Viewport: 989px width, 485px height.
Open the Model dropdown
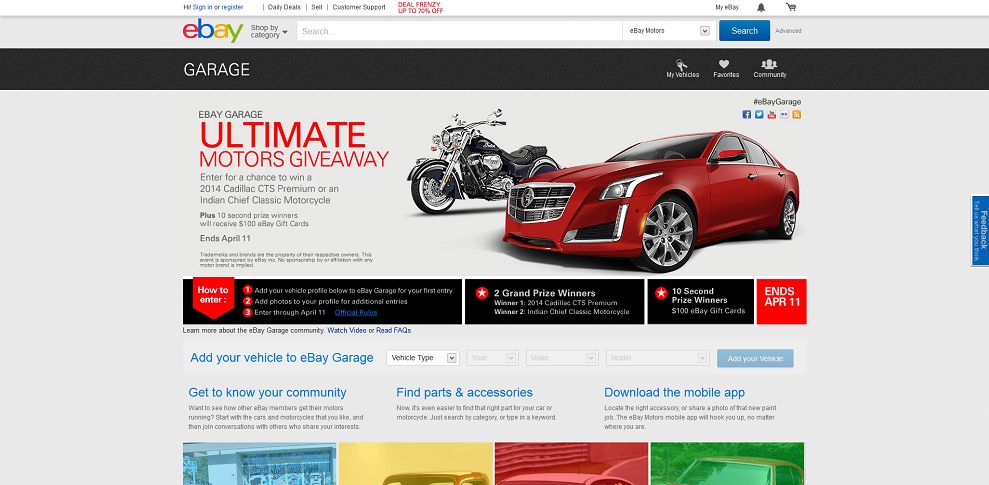coord(658,358)
